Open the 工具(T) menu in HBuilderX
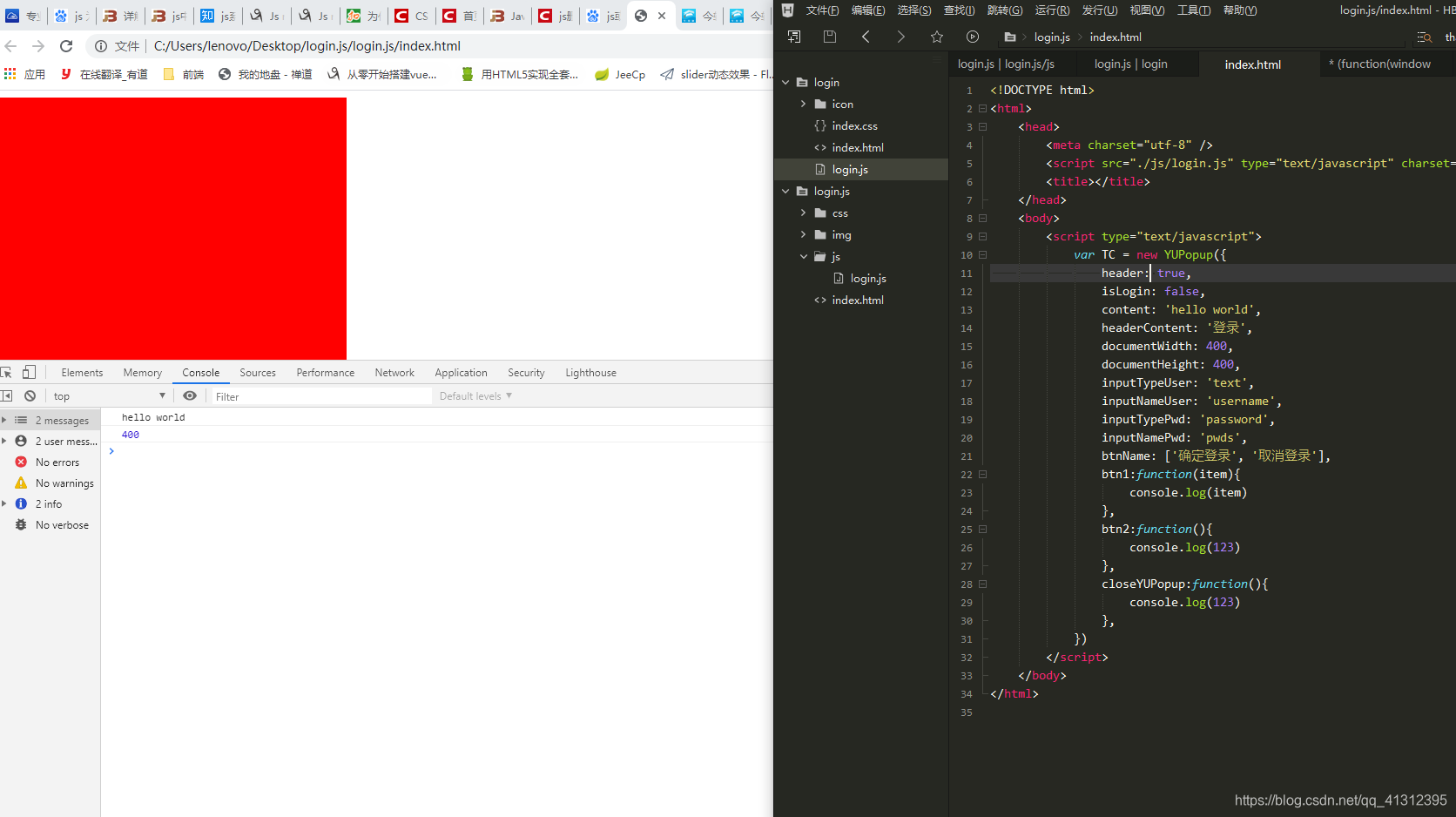The width and height of the screenshot is (1456, 817). [1194, 10]
